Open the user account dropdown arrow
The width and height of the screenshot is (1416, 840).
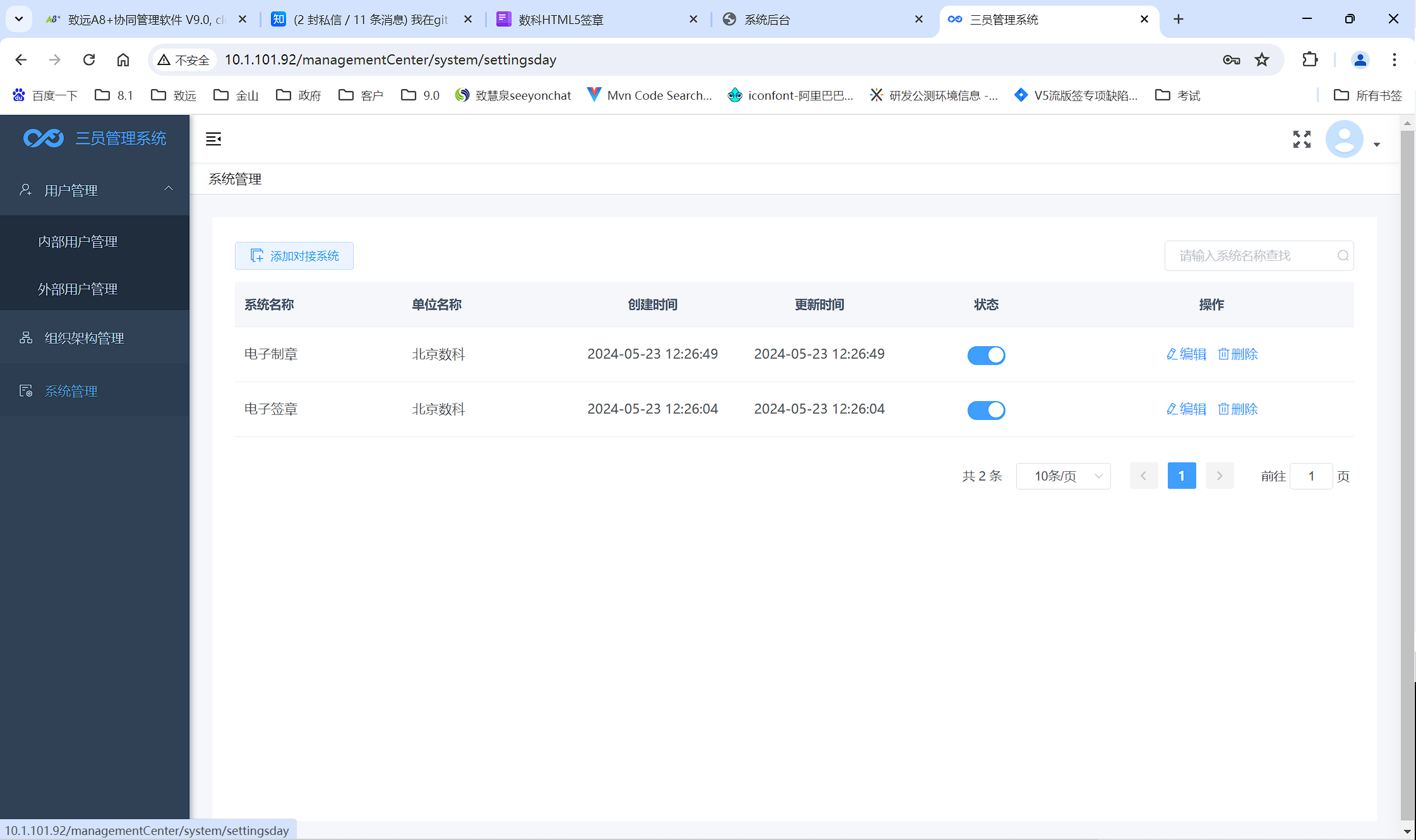[1377, 145]
